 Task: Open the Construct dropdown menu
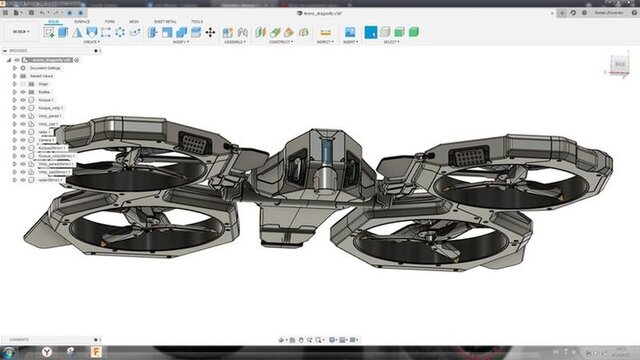pos(281,42)
